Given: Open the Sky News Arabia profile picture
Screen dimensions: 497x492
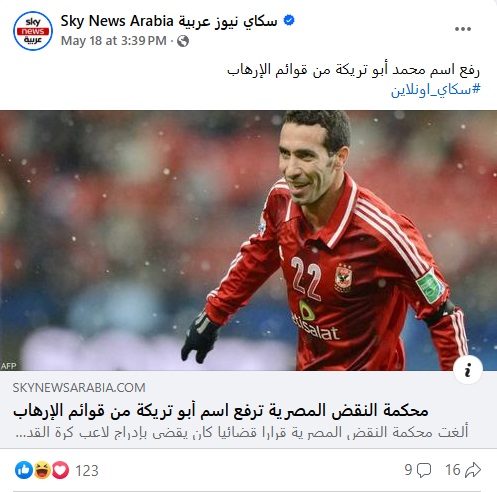Looking at the screenshot, I should click(x=33, y=31).
